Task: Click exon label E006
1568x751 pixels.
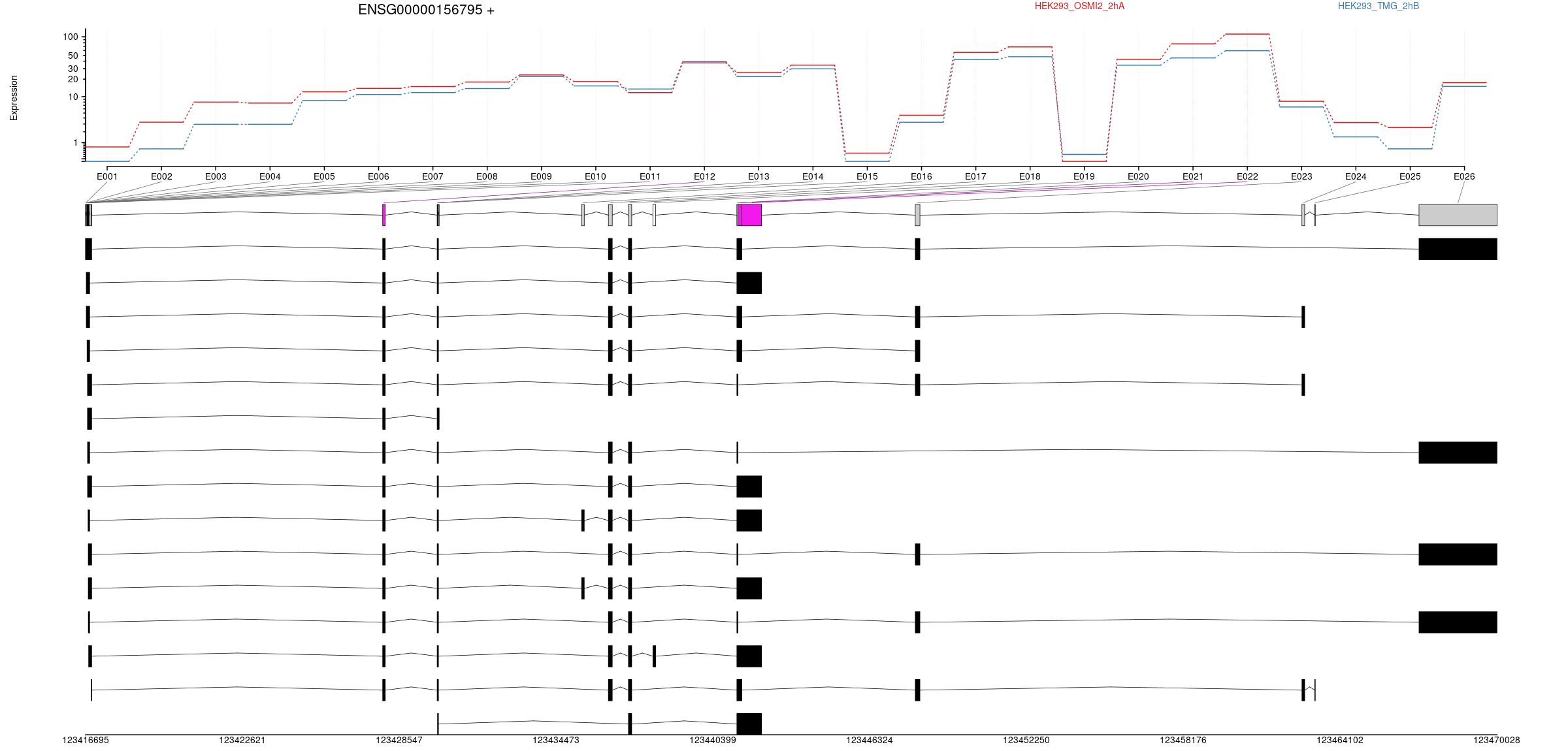Action: tap(378, 176)
